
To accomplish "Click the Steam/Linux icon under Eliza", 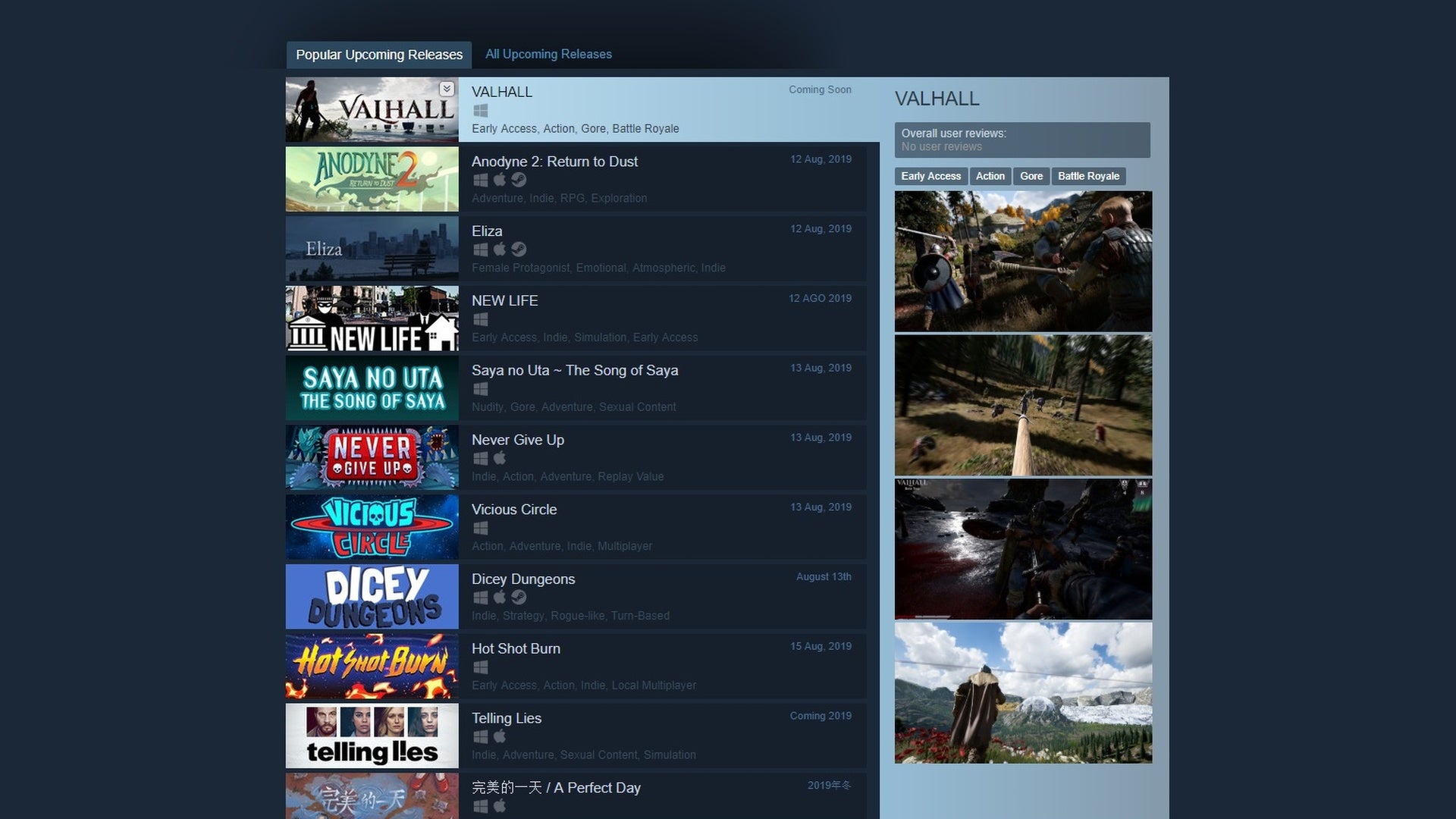I will (519, 249).
